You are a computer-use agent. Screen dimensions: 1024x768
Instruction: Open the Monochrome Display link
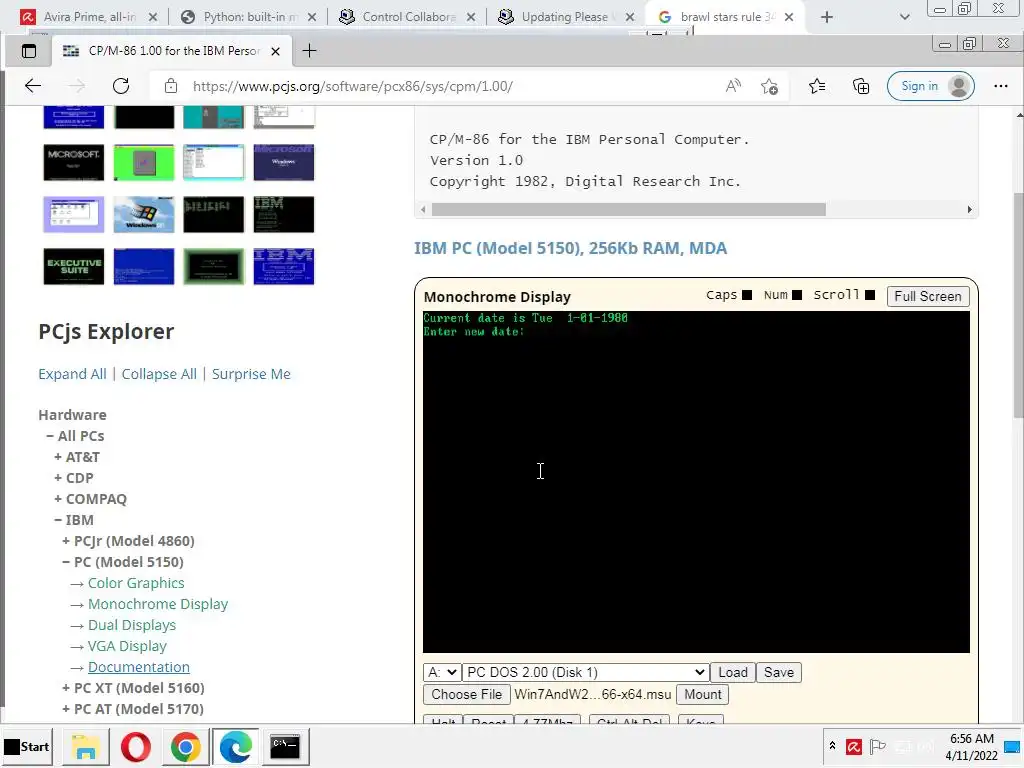[x=158, y=603]
